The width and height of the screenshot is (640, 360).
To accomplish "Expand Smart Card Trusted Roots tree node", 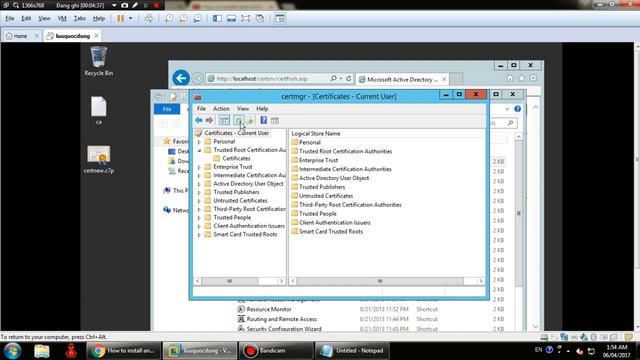I will 199,235.
